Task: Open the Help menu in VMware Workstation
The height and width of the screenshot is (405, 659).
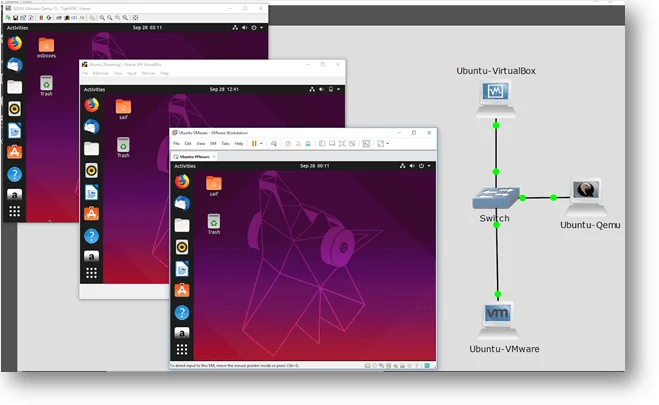Action: 239,144
